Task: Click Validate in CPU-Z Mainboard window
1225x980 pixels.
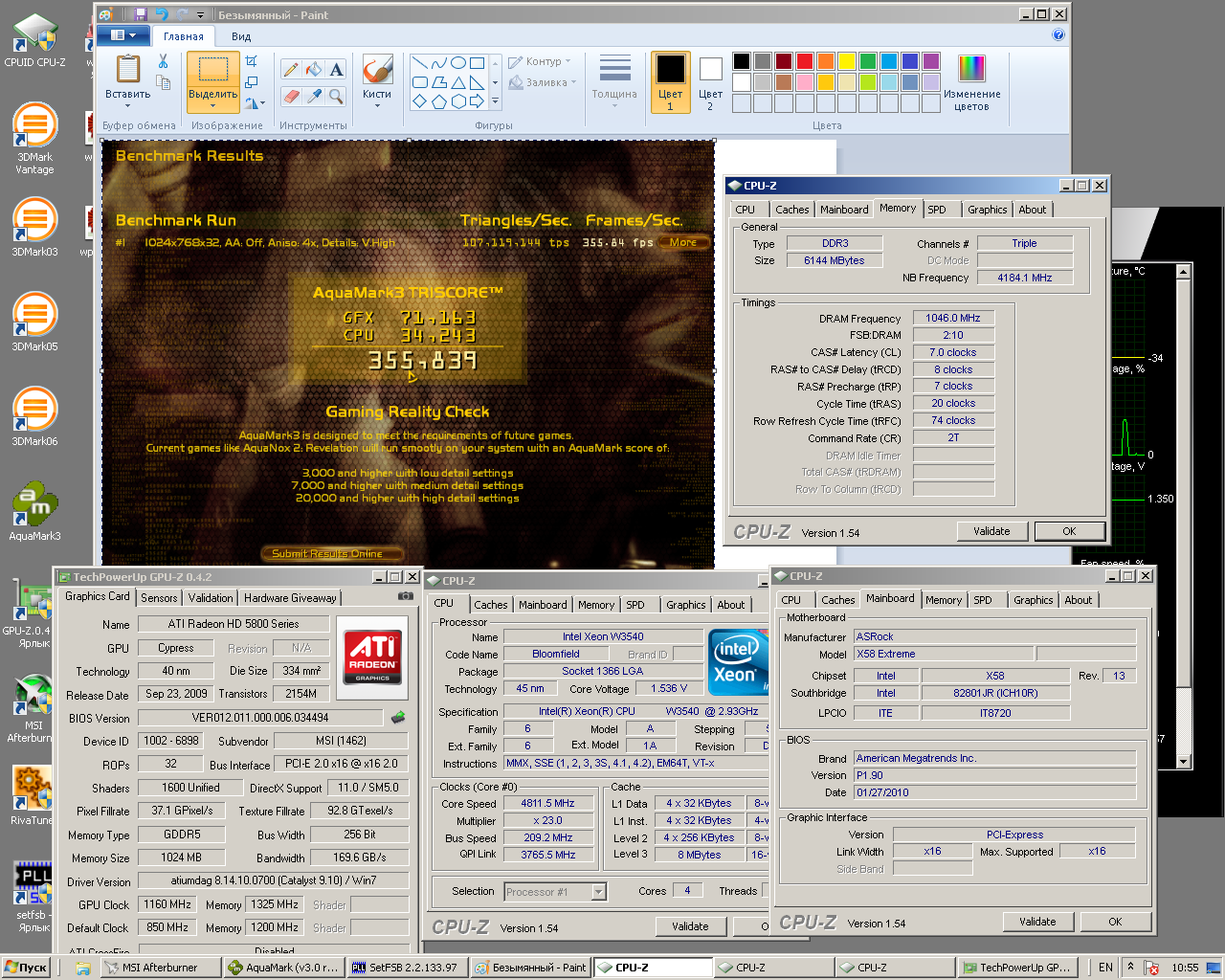Action: (1037, 922)
